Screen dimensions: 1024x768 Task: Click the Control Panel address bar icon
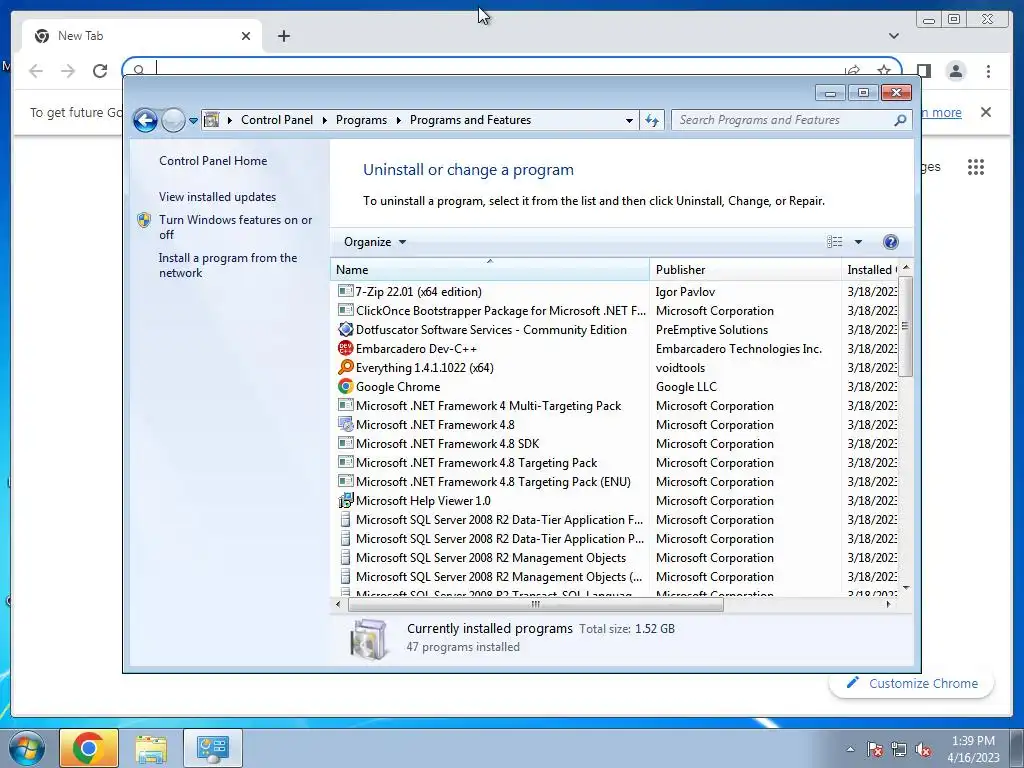point(212,120)
